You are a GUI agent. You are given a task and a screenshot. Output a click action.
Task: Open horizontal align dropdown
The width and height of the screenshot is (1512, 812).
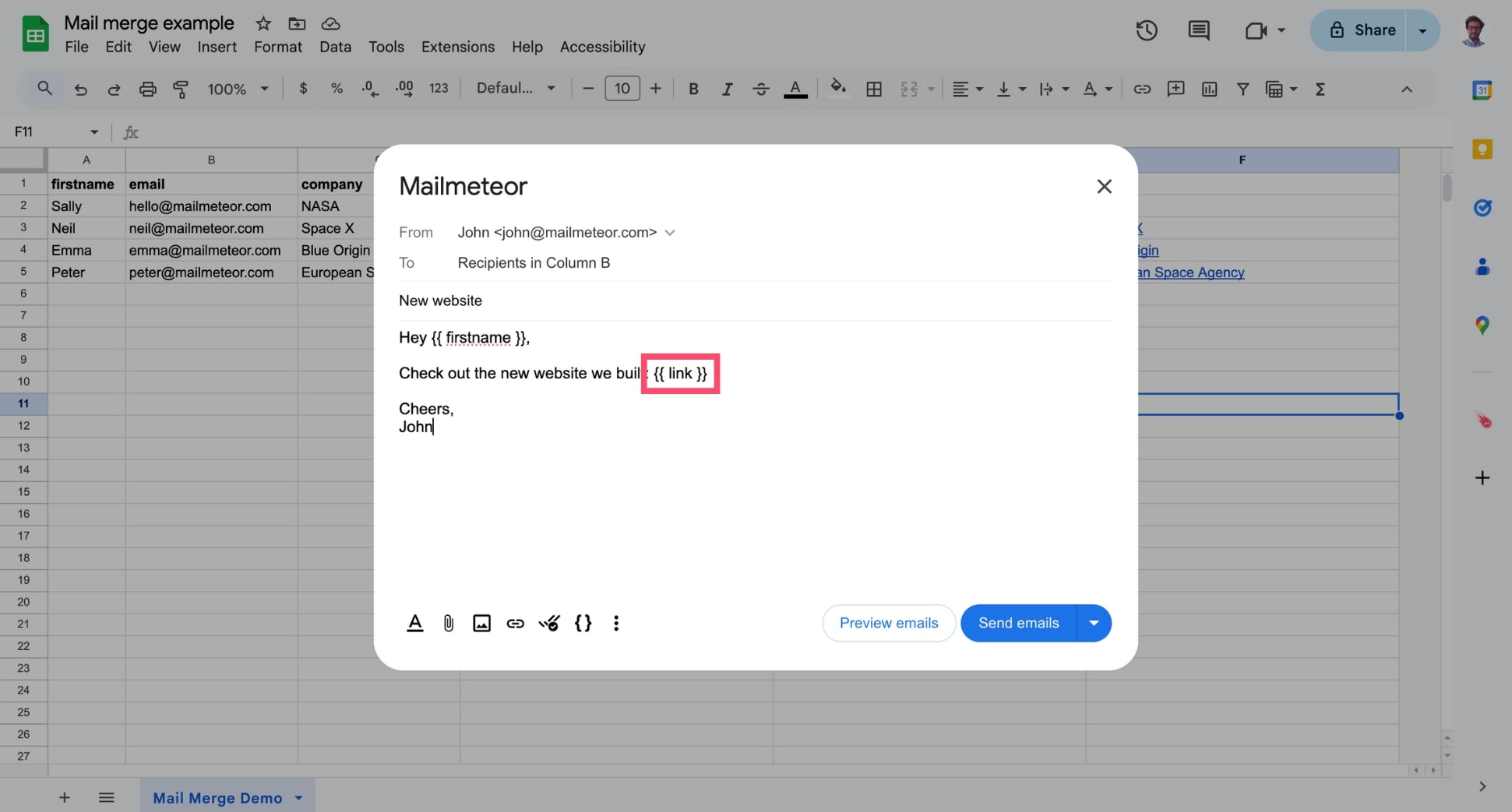tap(967, 89)
